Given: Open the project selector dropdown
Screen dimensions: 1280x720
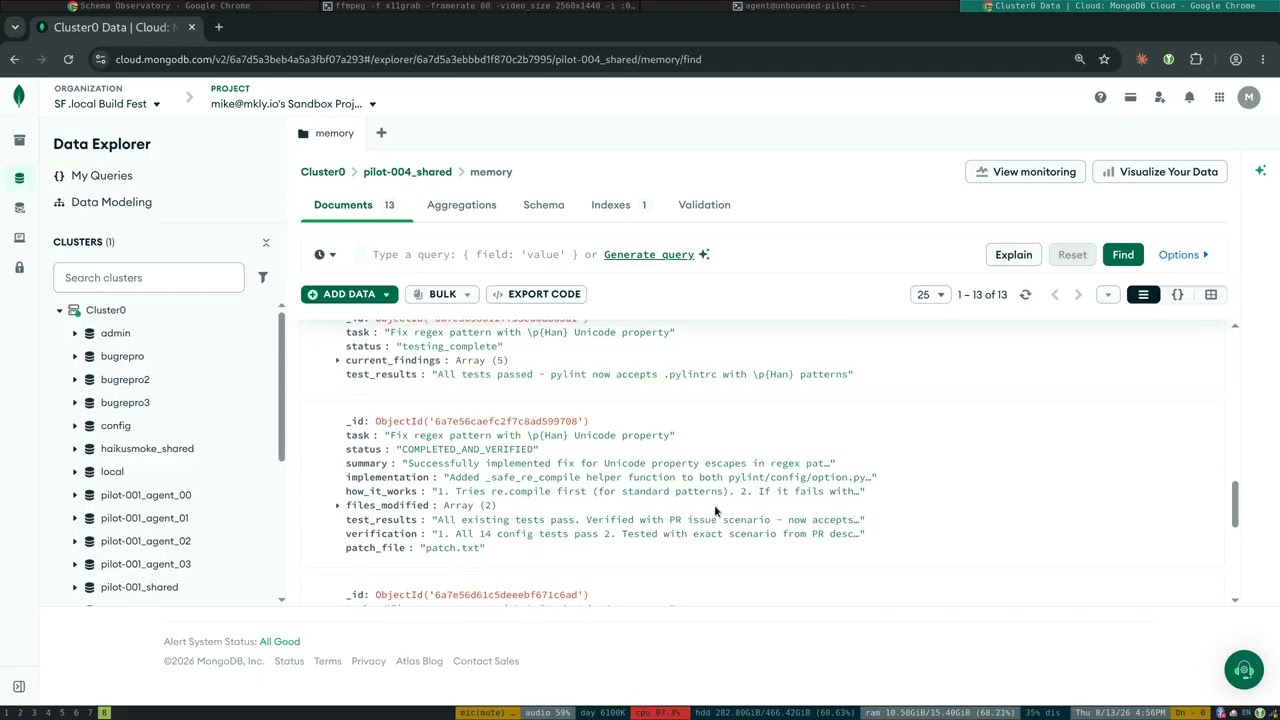Looking at the screenshot, I should (293, 104).
